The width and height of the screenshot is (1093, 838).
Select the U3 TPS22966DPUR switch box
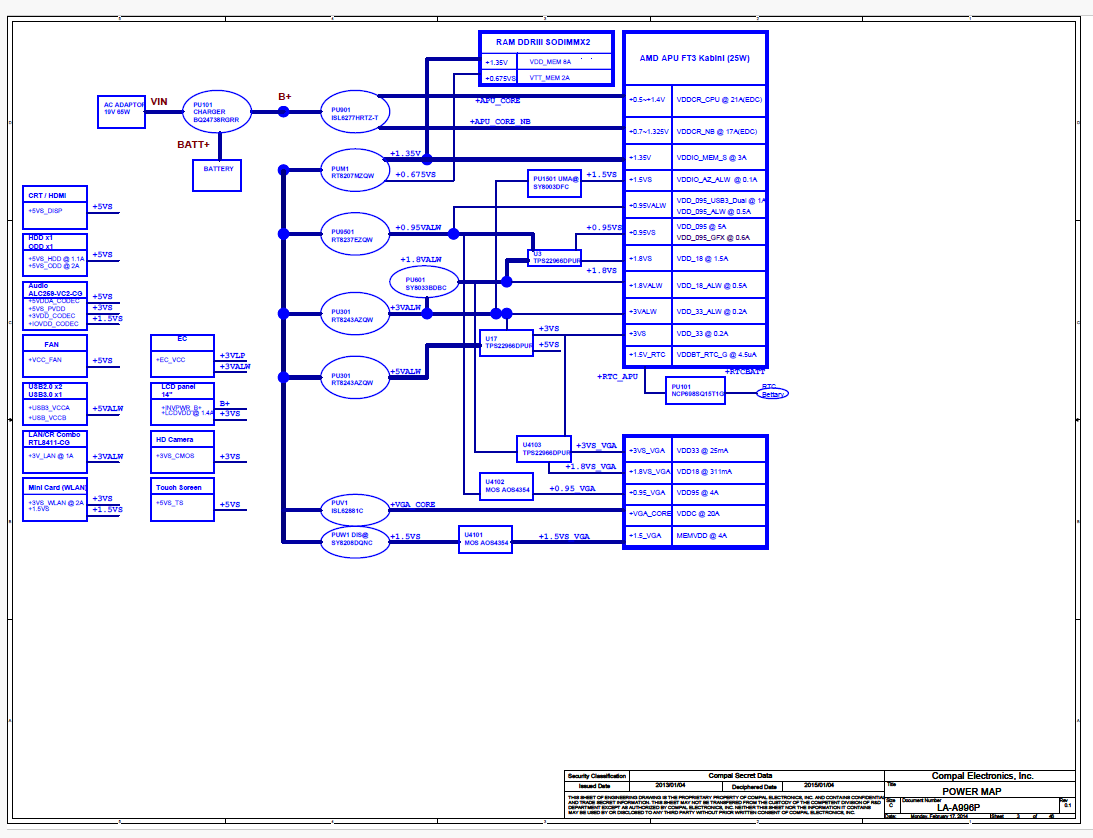[554, 258]
